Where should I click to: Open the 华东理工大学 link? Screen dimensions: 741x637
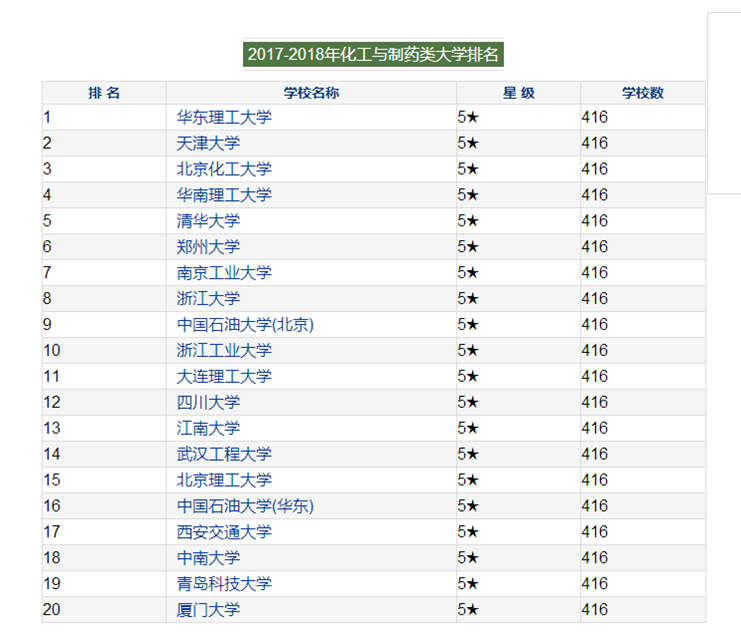coord(223,117)
